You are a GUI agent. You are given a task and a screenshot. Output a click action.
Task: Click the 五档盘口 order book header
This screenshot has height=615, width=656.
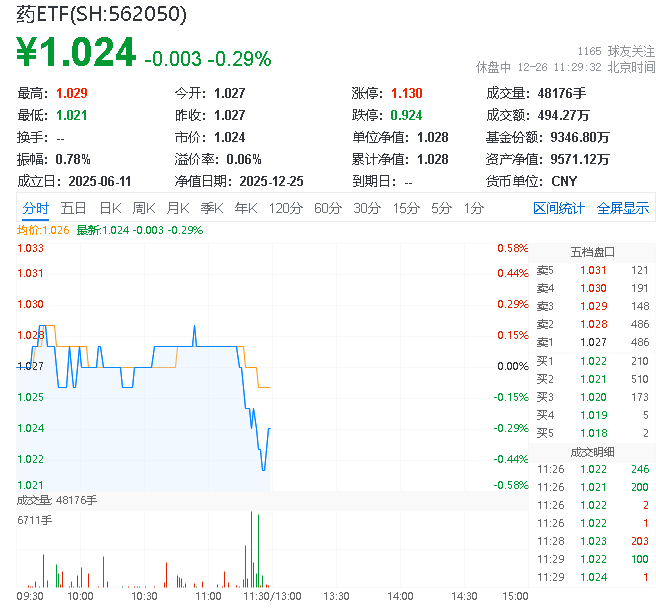click(592, 251)
